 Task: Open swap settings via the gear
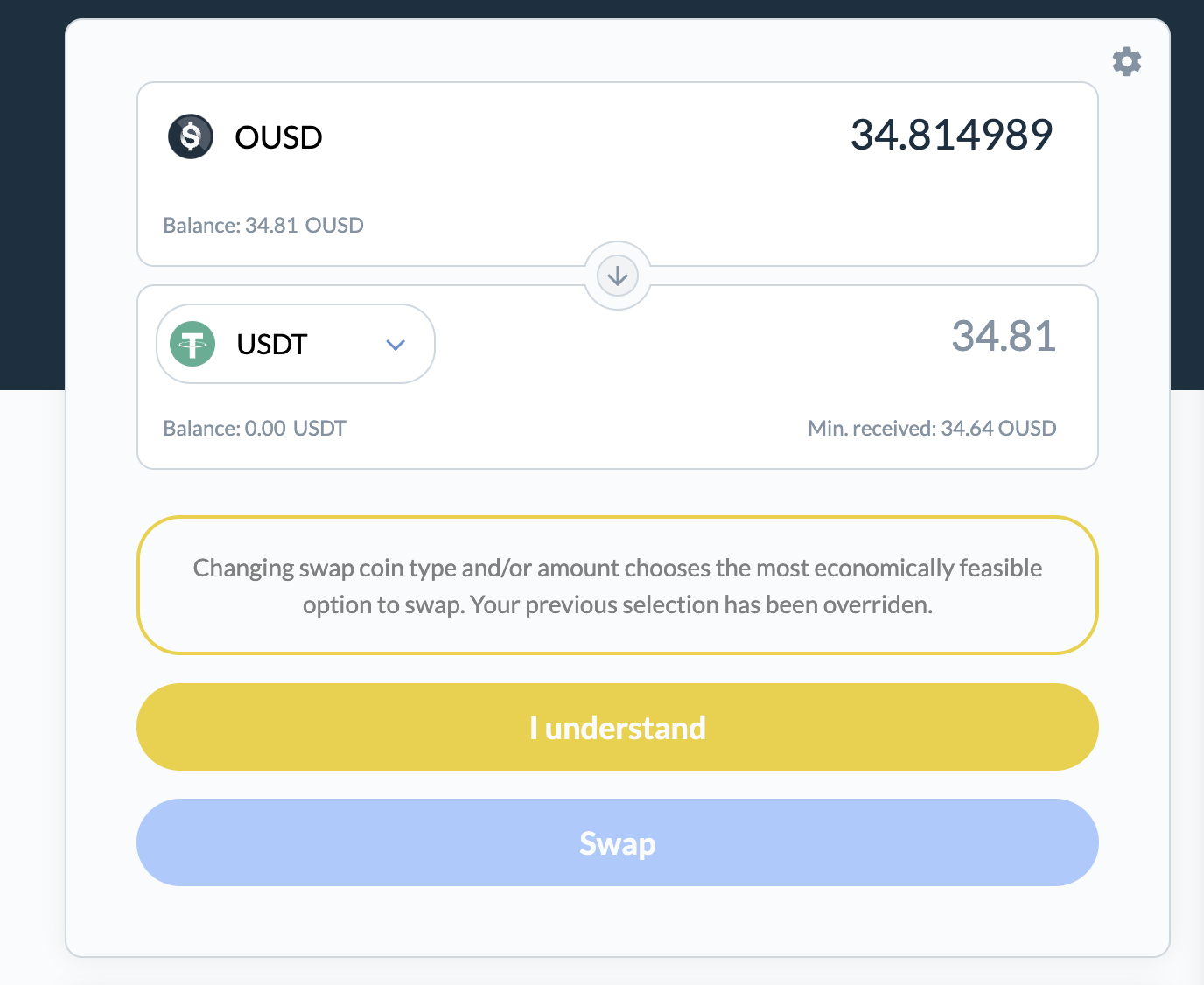click(1126, 61)
